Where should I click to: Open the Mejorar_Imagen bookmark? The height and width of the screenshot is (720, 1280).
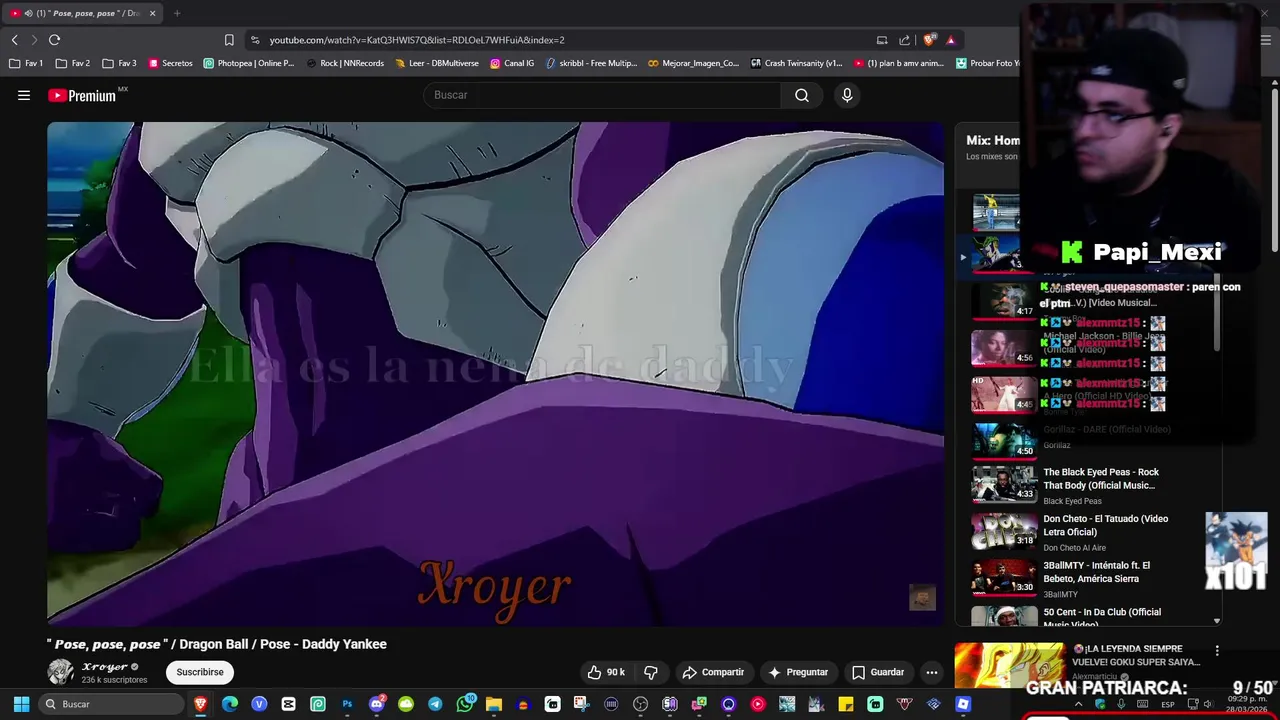pos(693,63)
